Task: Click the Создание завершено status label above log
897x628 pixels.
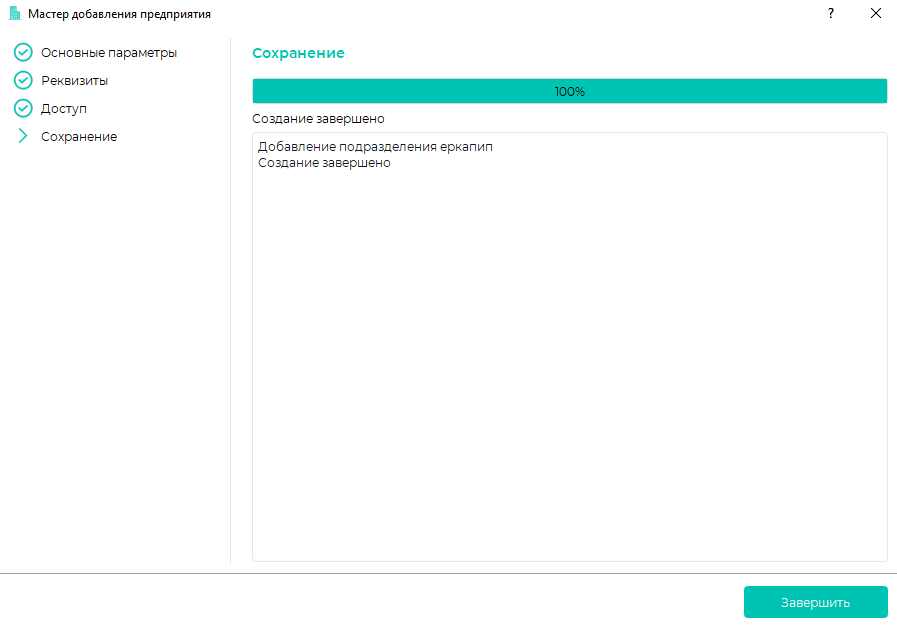Action: [318, 119]
